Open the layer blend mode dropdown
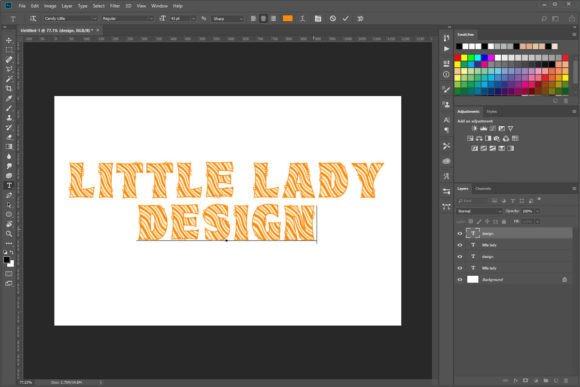580x387 pixels. coord(479,211)
